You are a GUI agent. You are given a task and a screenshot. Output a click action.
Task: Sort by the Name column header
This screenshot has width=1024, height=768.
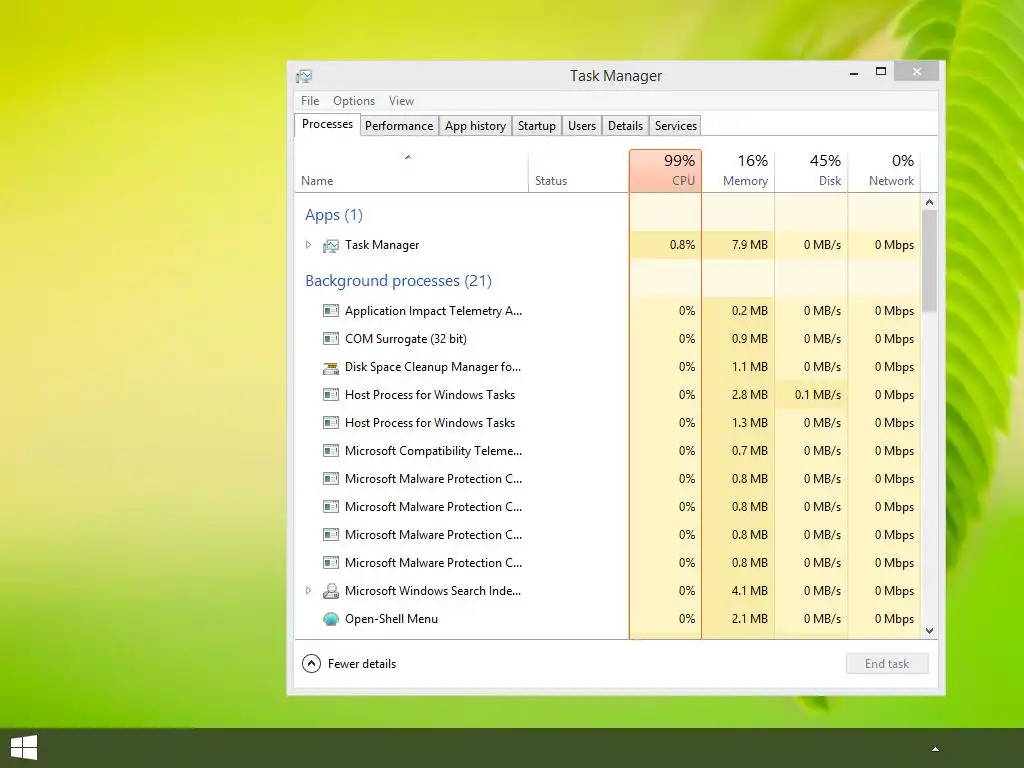click(x=411, y=171)
